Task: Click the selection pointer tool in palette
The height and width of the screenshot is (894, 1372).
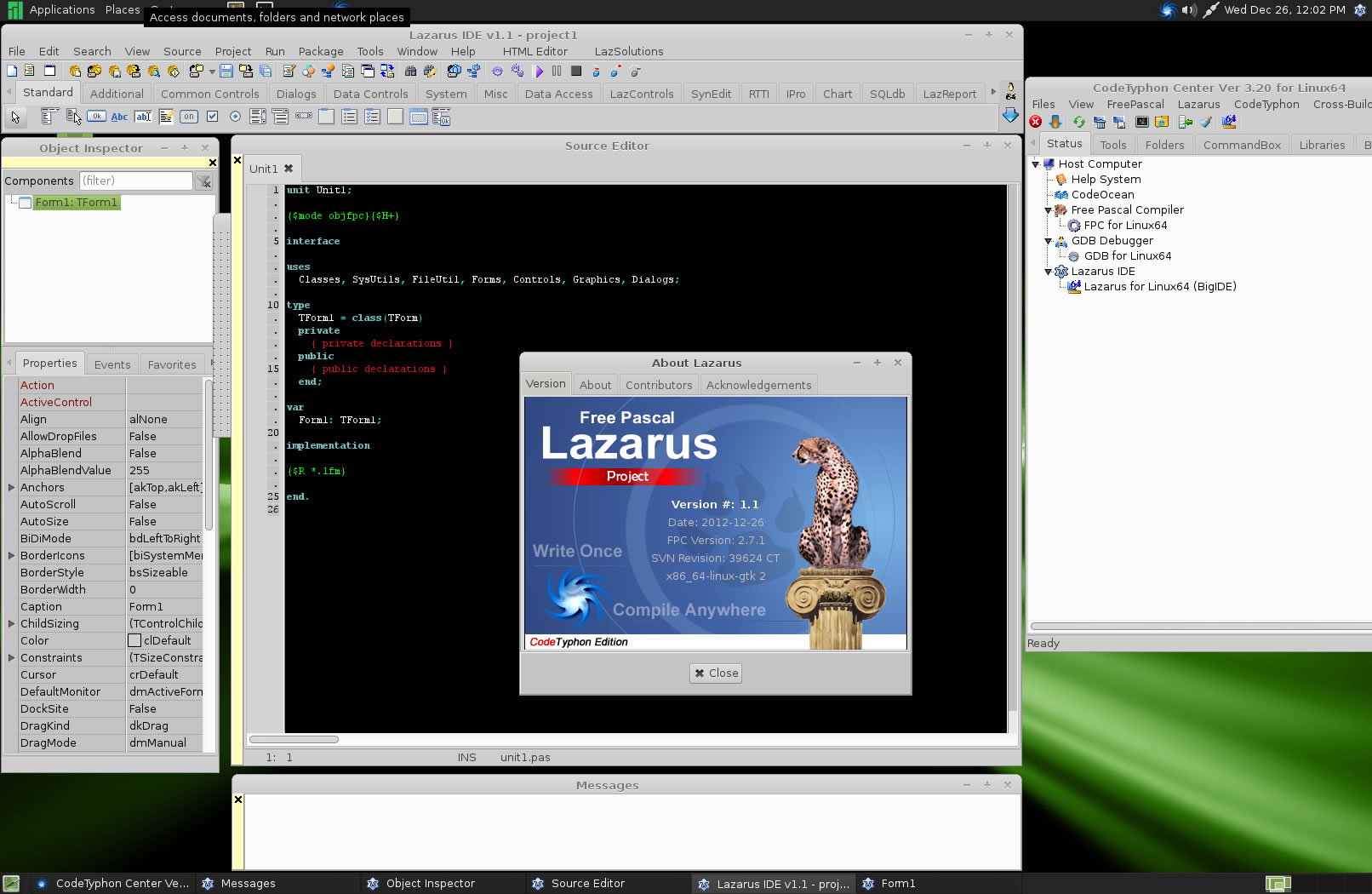Action: 15,117
